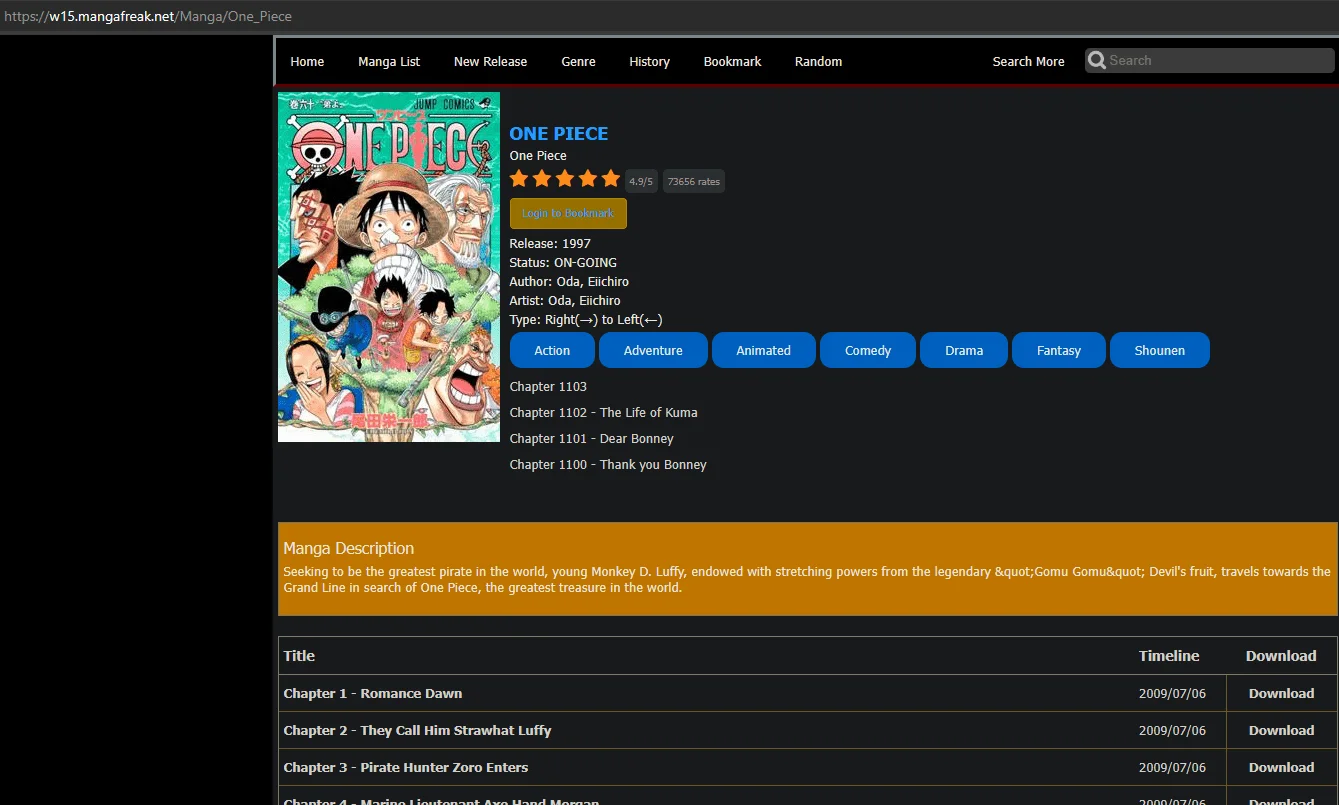This screenshot has width=1339, height=805.
Task: Open Chapter 3 - Pirate Hunter Zoro Enters
Action: (406, 767)
